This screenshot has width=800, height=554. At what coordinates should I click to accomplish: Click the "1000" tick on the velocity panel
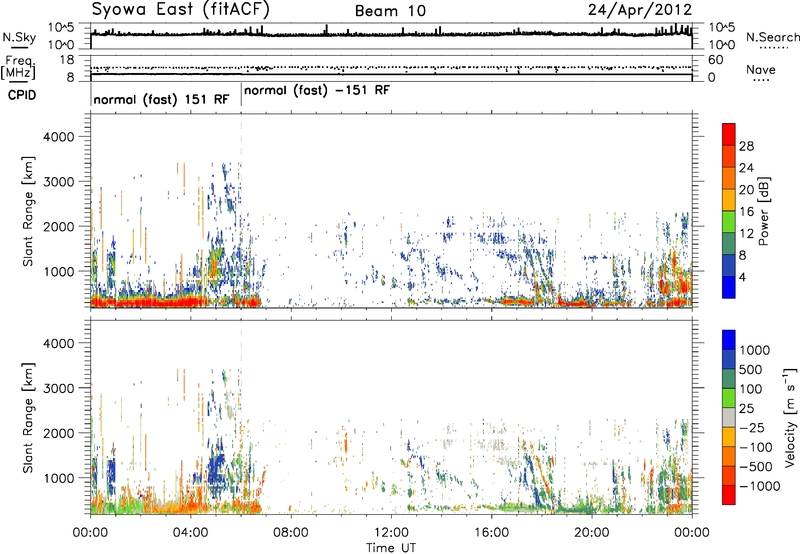pos(58,478)
